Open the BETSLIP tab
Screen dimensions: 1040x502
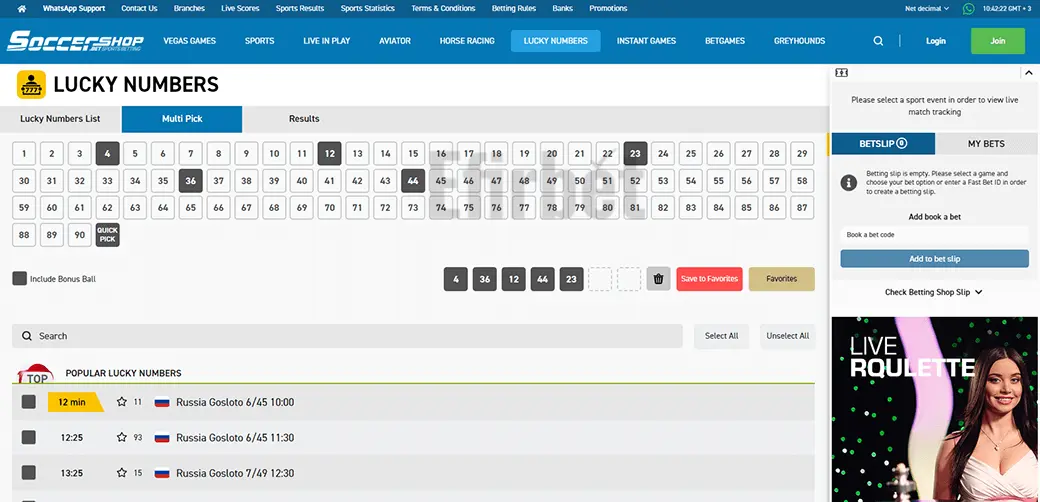(883, 143)
